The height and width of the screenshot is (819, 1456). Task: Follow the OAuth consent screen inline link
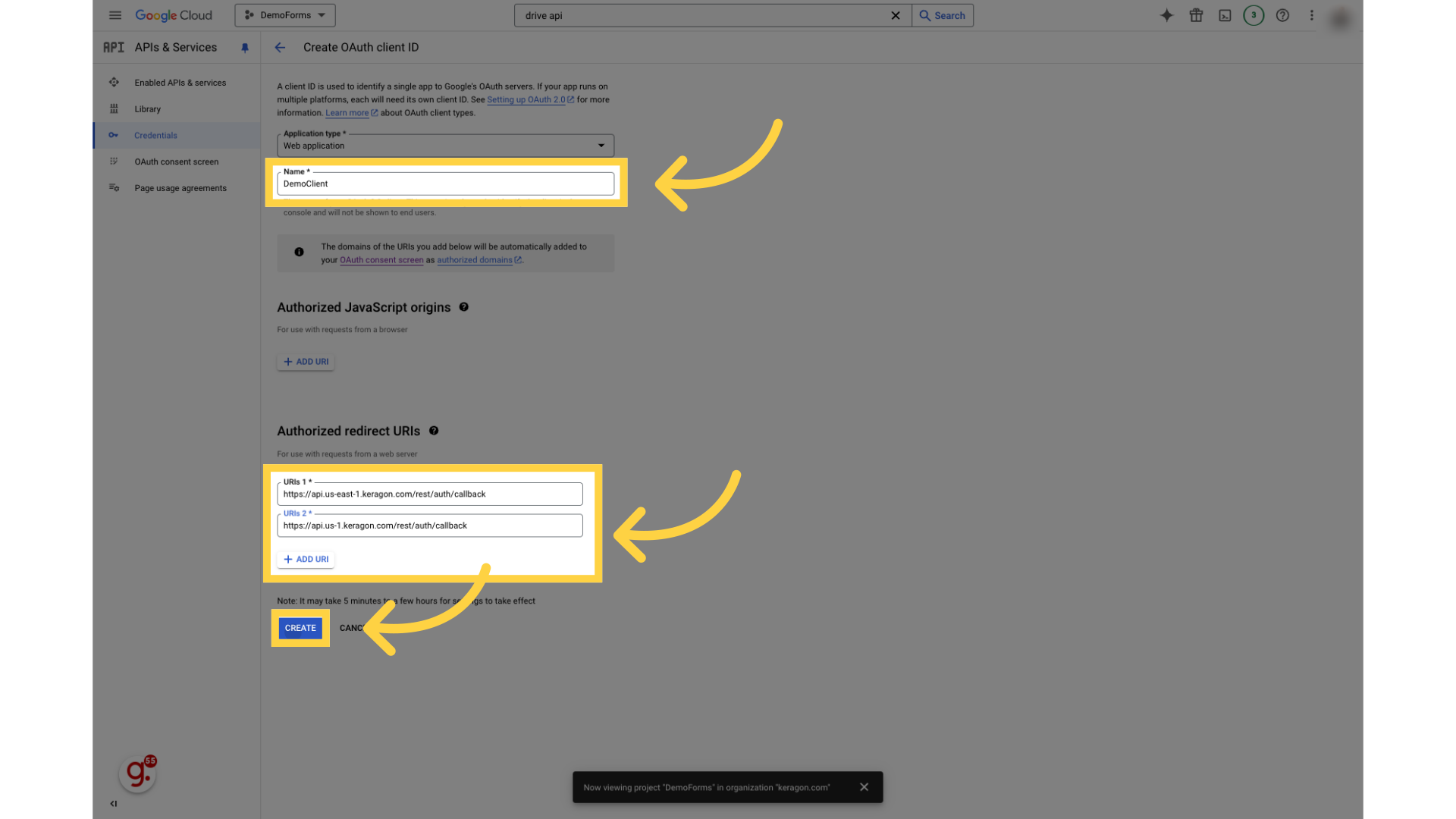[x=381, y=260]
